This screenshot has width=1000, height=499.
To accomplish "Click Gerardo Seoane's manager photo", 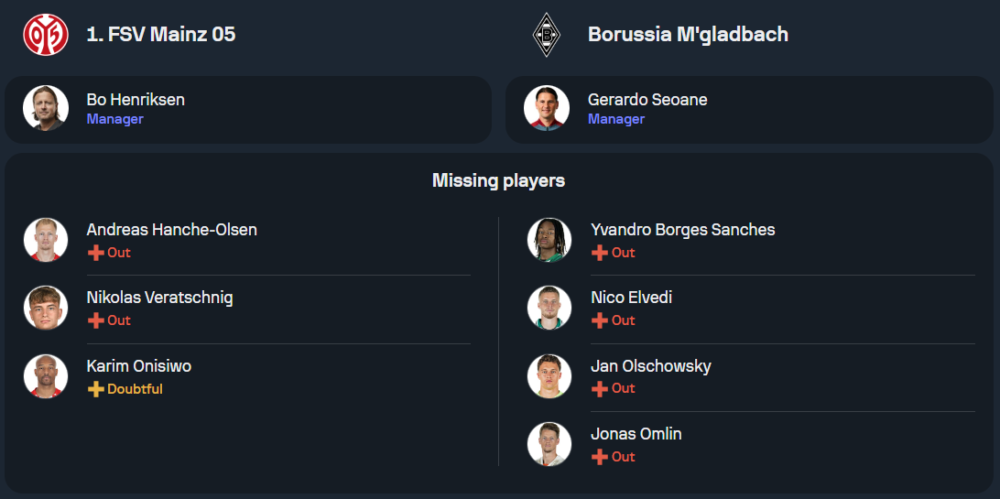I will pyautogui.click(x=547, y=108).
